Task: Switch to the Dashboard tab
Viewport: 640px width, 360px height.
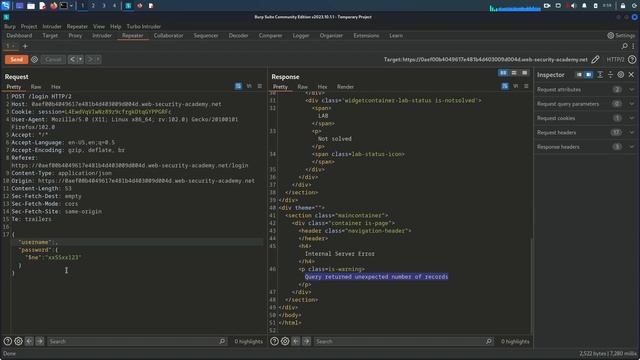Action: [x=19, y=36]
